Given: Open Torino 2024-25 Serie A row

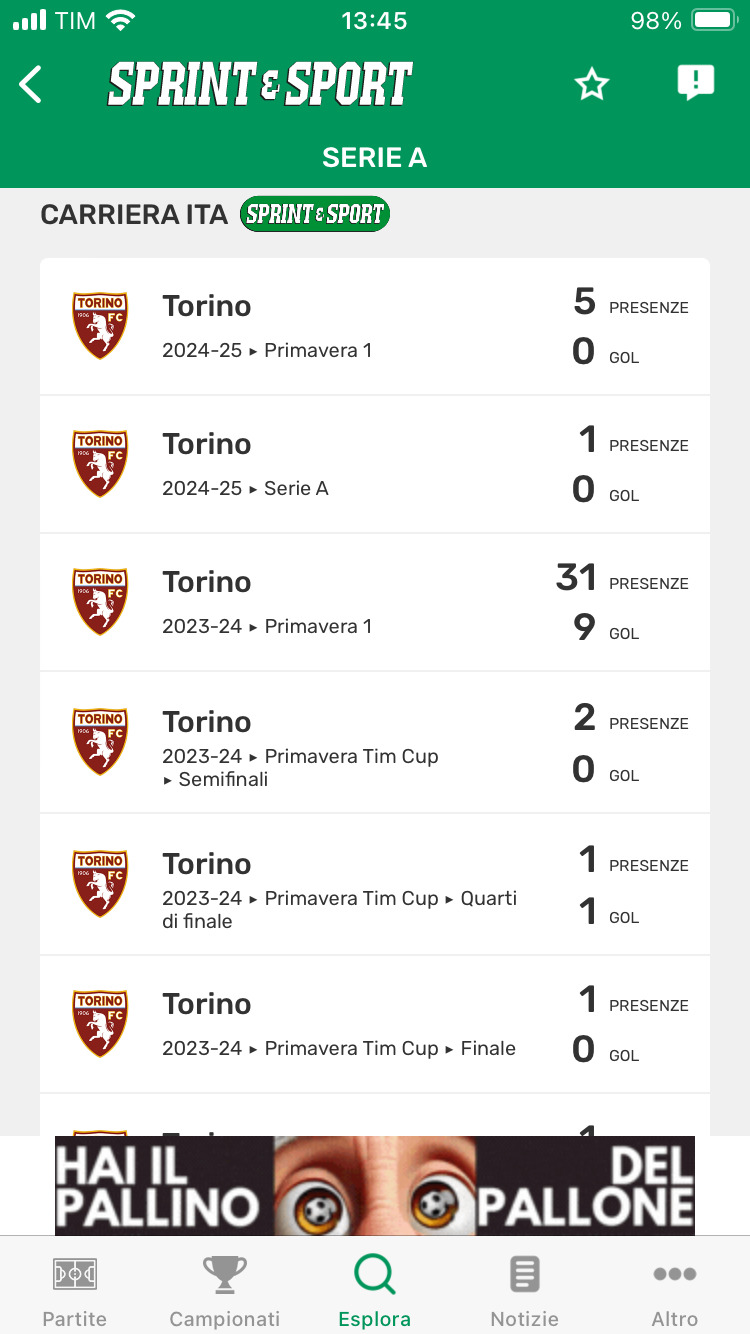Looking at the screenshot, I should [x=375, y=465].
